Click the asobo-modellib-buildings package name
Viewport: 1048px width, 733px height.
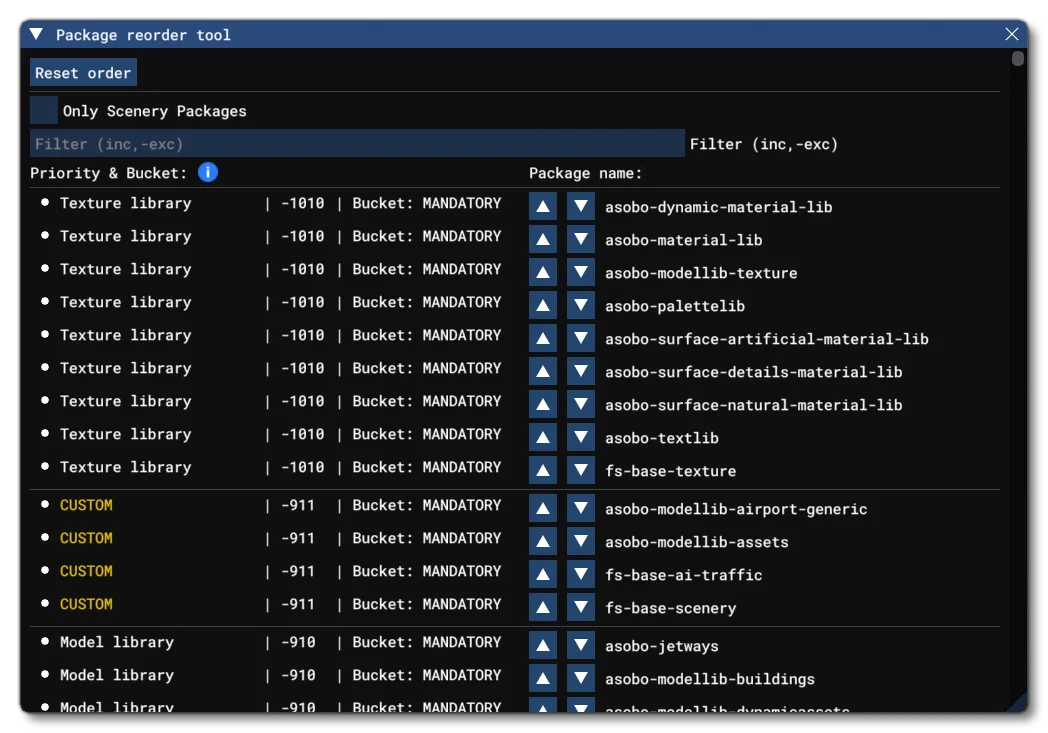point(710,679)
